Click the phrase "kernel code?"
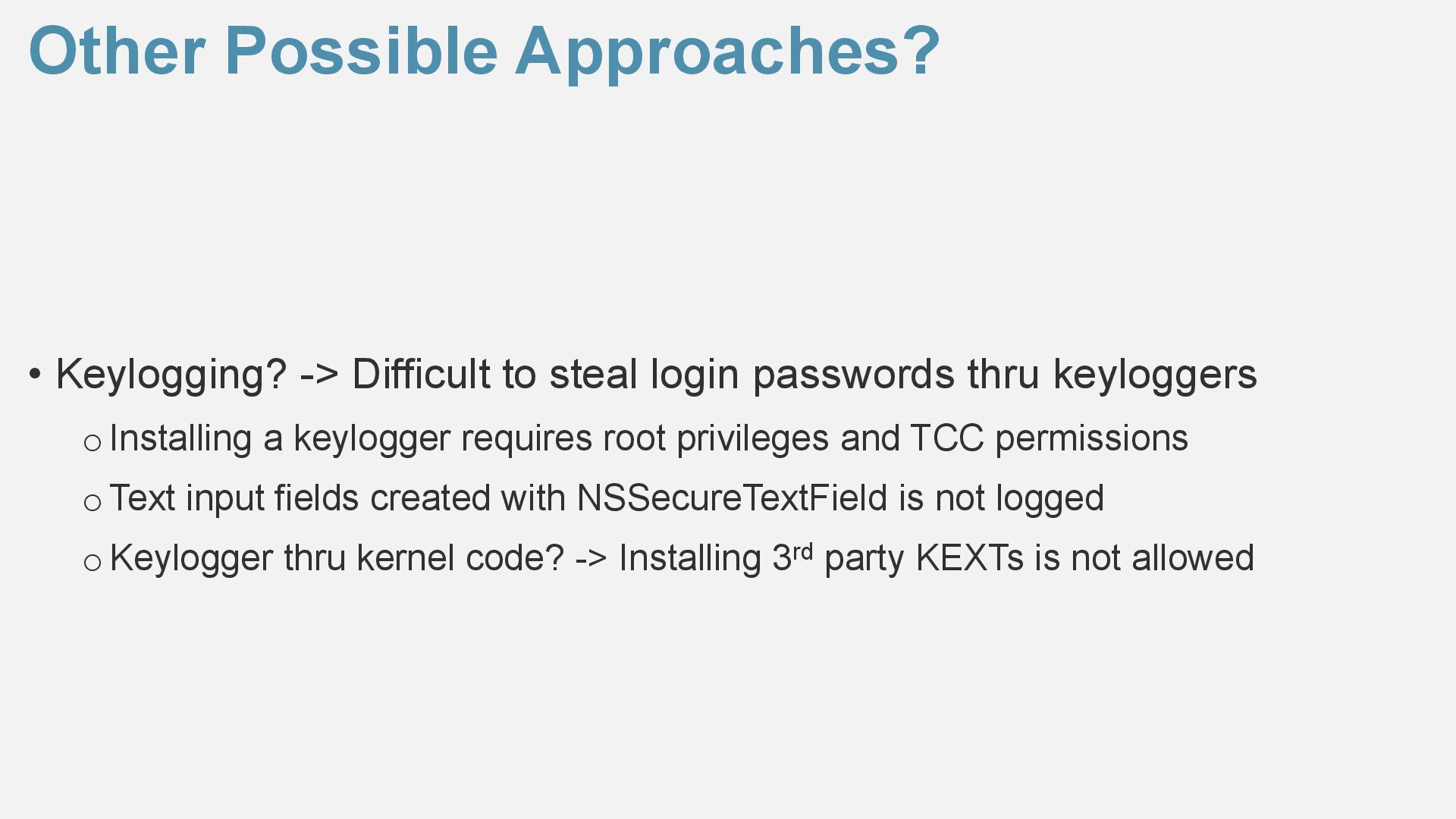 point(460,558)
